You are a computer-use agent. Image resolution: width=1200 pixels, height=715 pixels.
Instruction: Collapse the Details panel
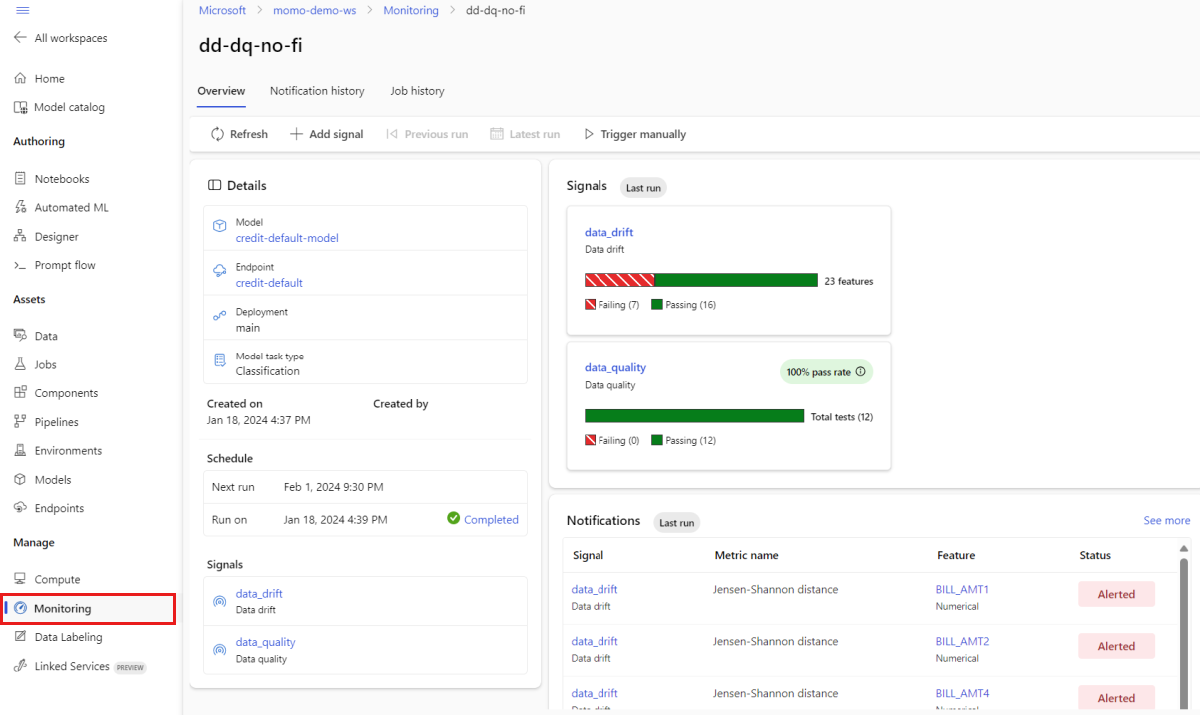click(214, 185)
